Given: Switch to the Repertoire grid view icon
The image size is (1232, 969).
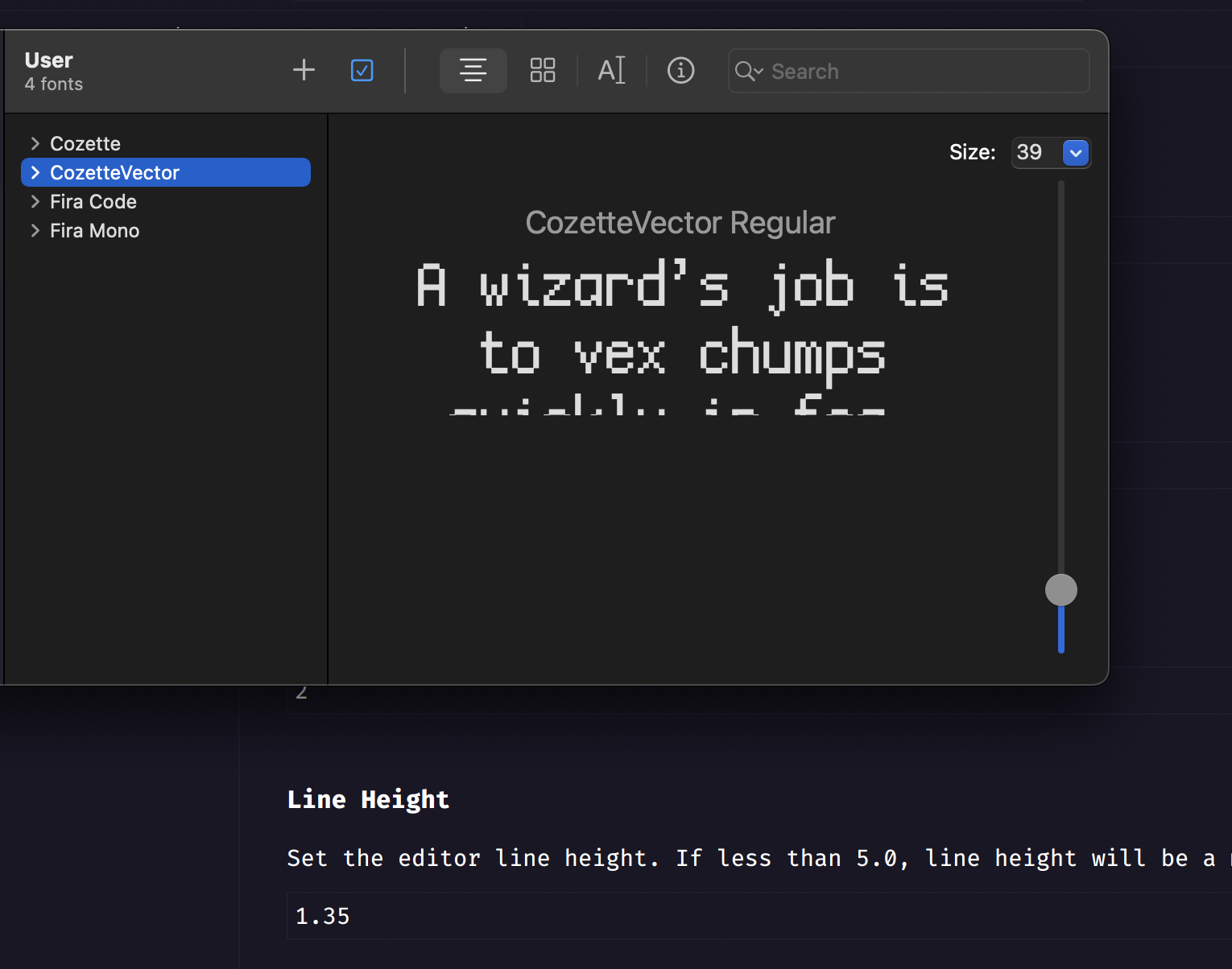Looking at the screenshot, I should point(542,70).
